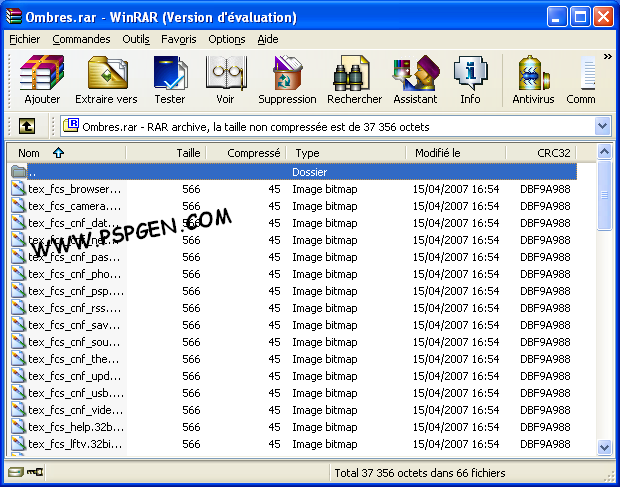Select file tex_fcs_cnf_pas
Viewport: 620px width, 487px height.
(x=293, y=257)
